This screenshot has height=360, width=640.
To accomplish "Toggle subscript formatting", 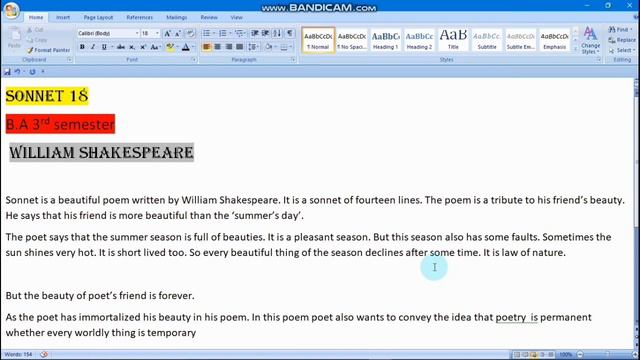I will pyautogui.click(x=132, y=47).
